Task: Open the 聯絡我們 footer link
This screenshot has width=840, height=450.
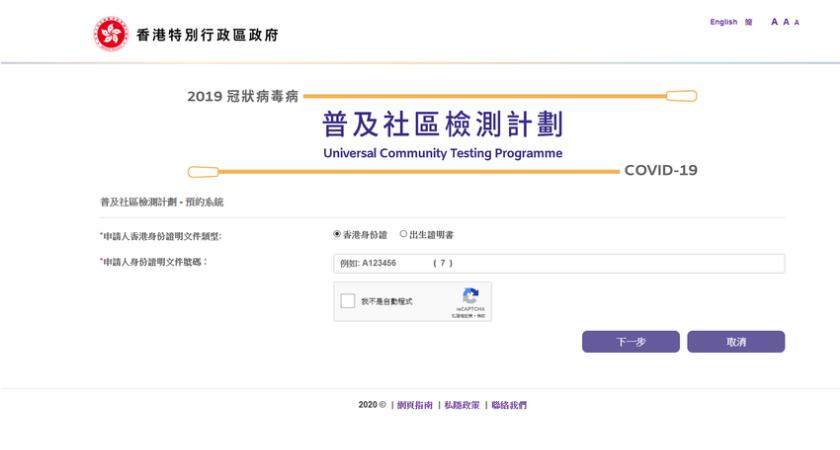Action: [508, 405]
